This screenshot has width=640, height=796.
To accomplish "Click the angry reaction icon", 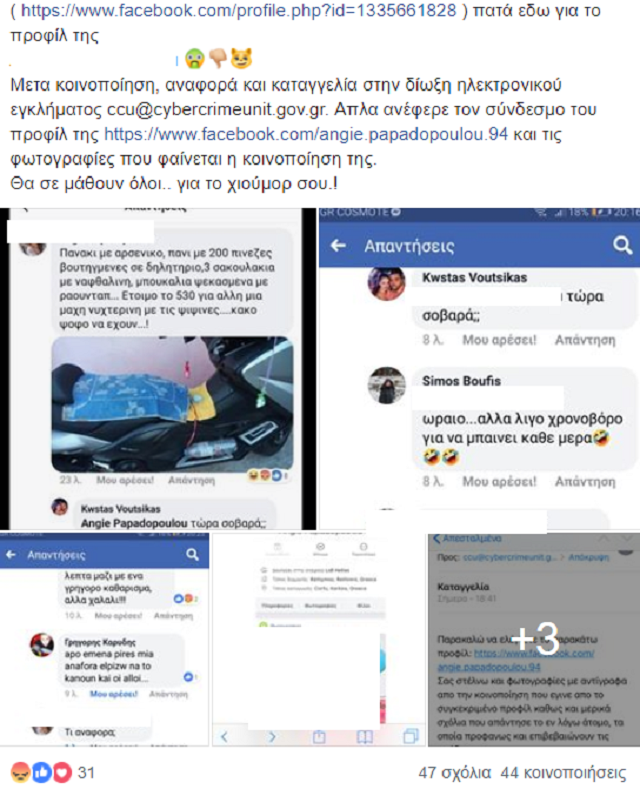I will click(x=20, y=772).
